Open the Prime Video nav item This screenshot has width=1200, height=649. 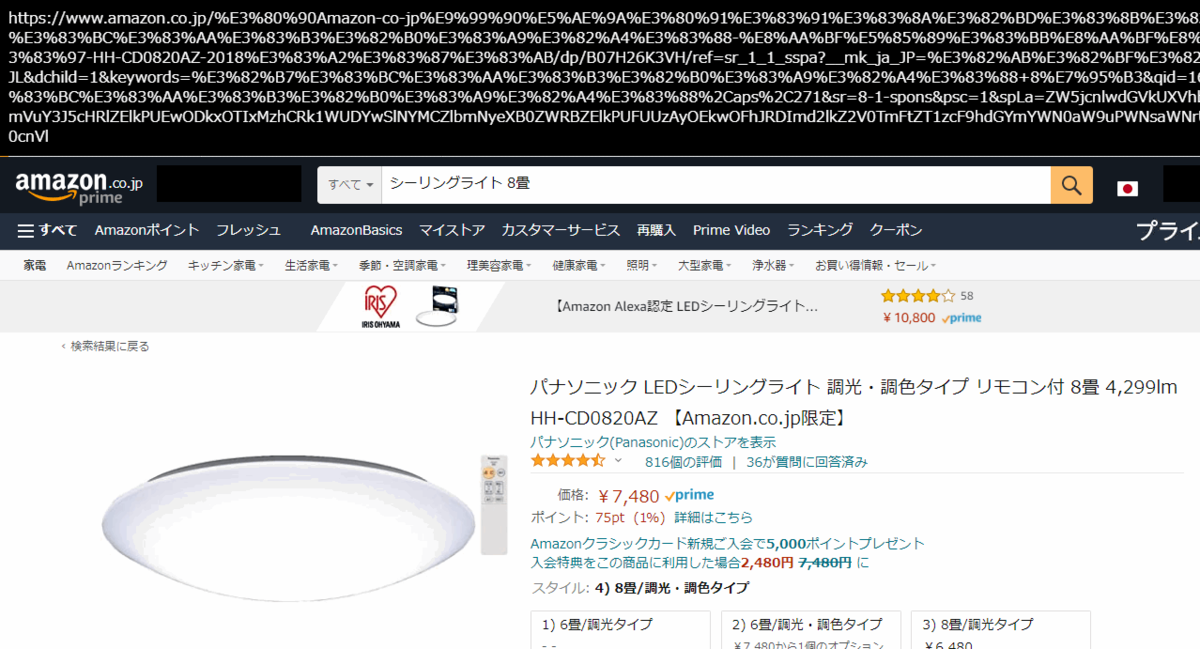(x=731, y=230)
